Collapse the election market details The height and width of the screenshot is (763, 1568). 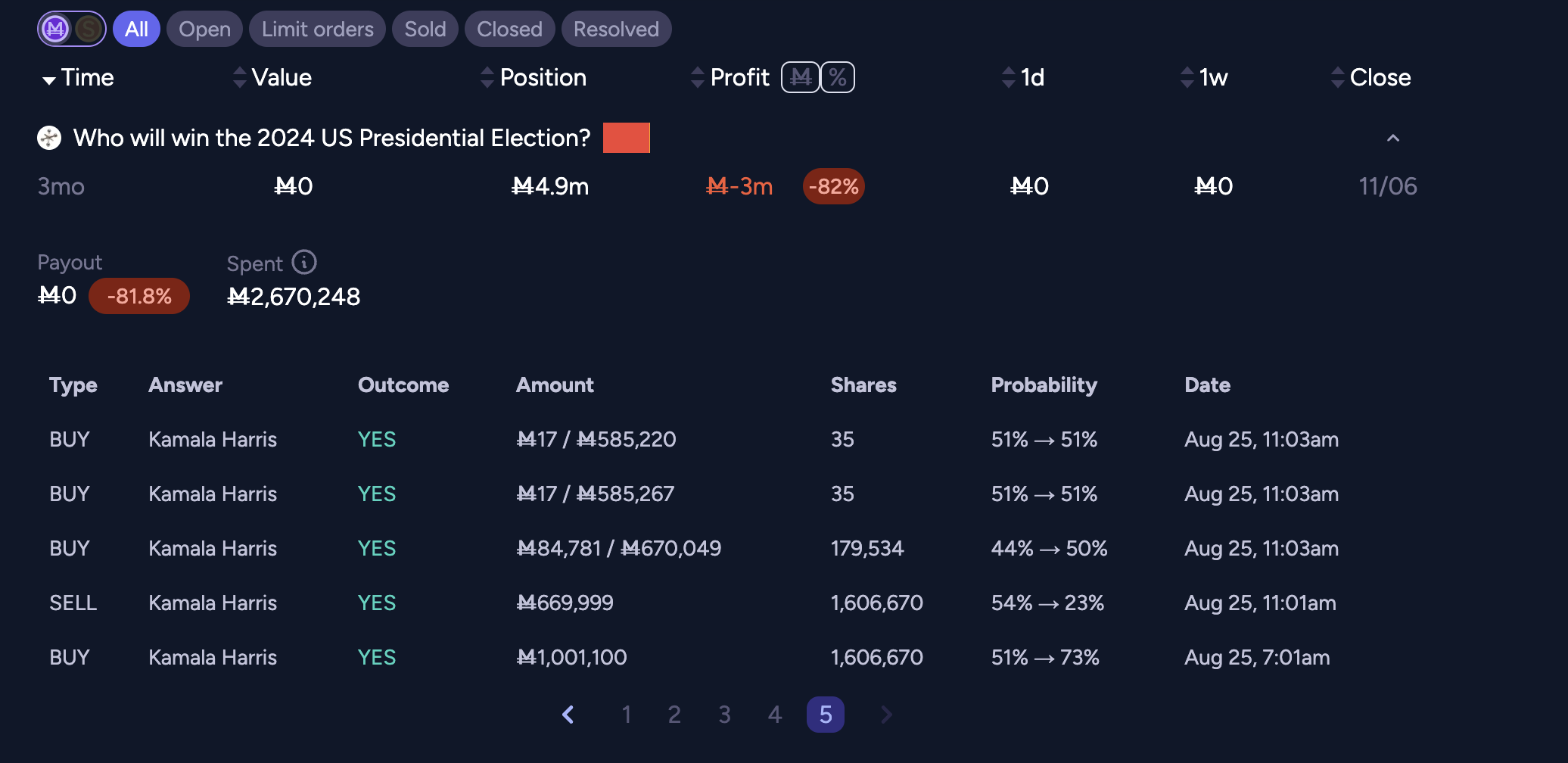1393,138
